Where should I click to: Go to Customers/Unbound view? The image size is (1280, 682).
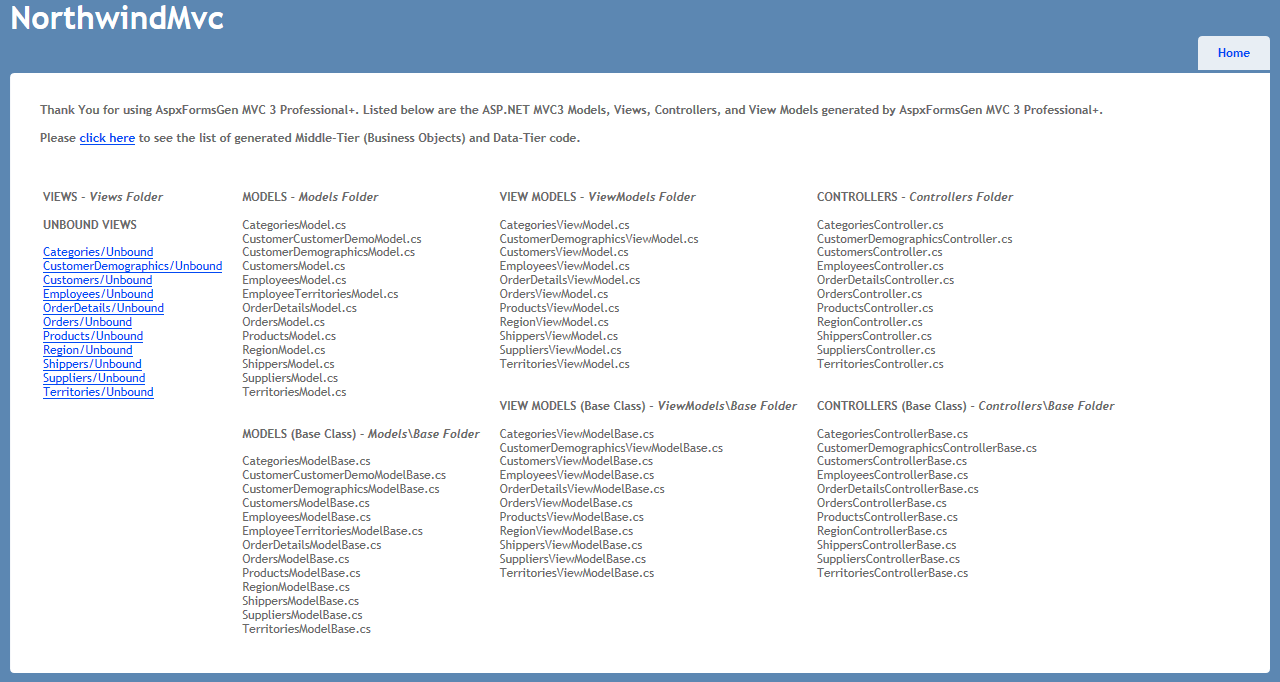click(x=98, y=280)
